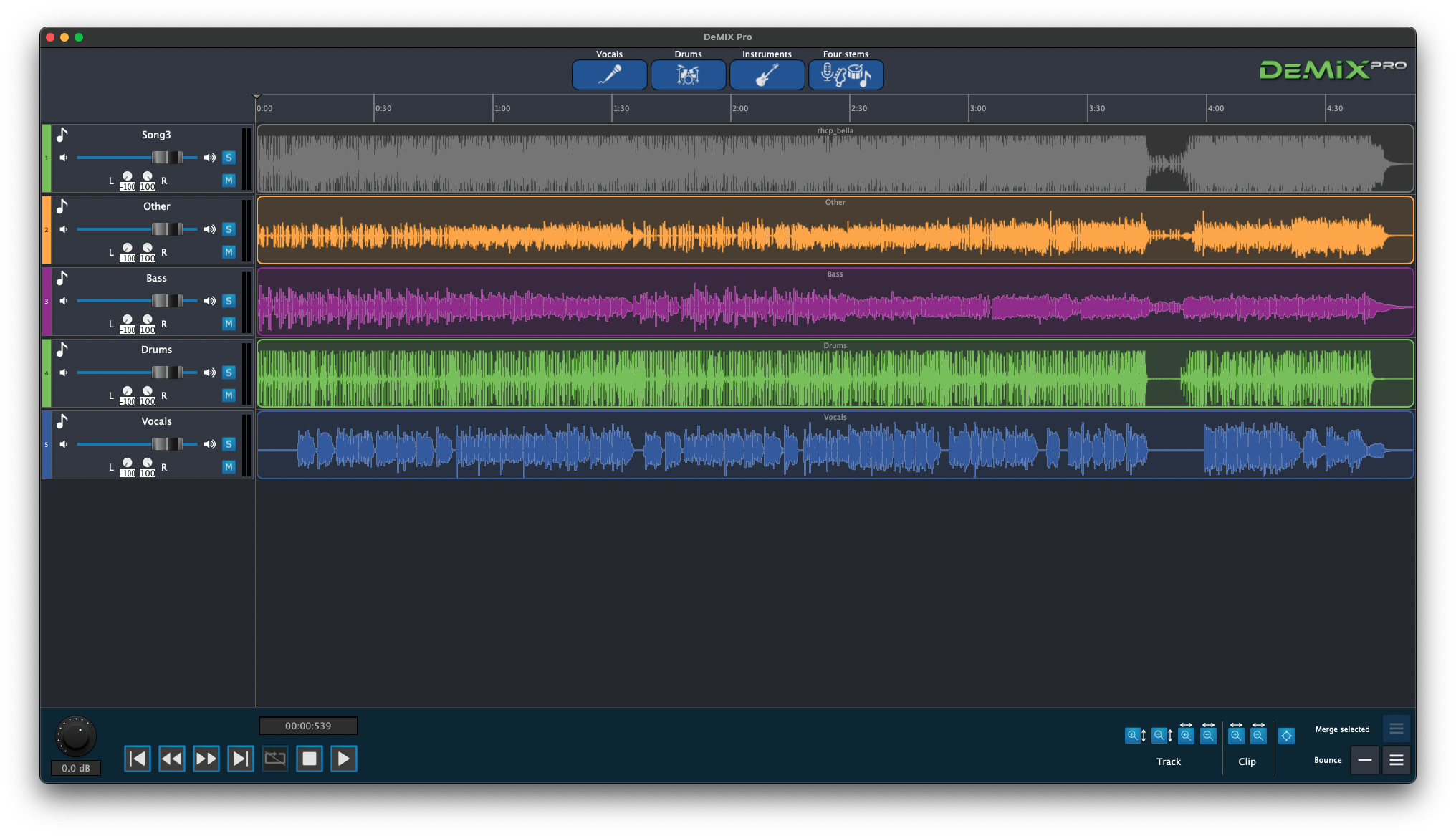Select the rhcp_bella waveform clip

click(x=835, y=158)
